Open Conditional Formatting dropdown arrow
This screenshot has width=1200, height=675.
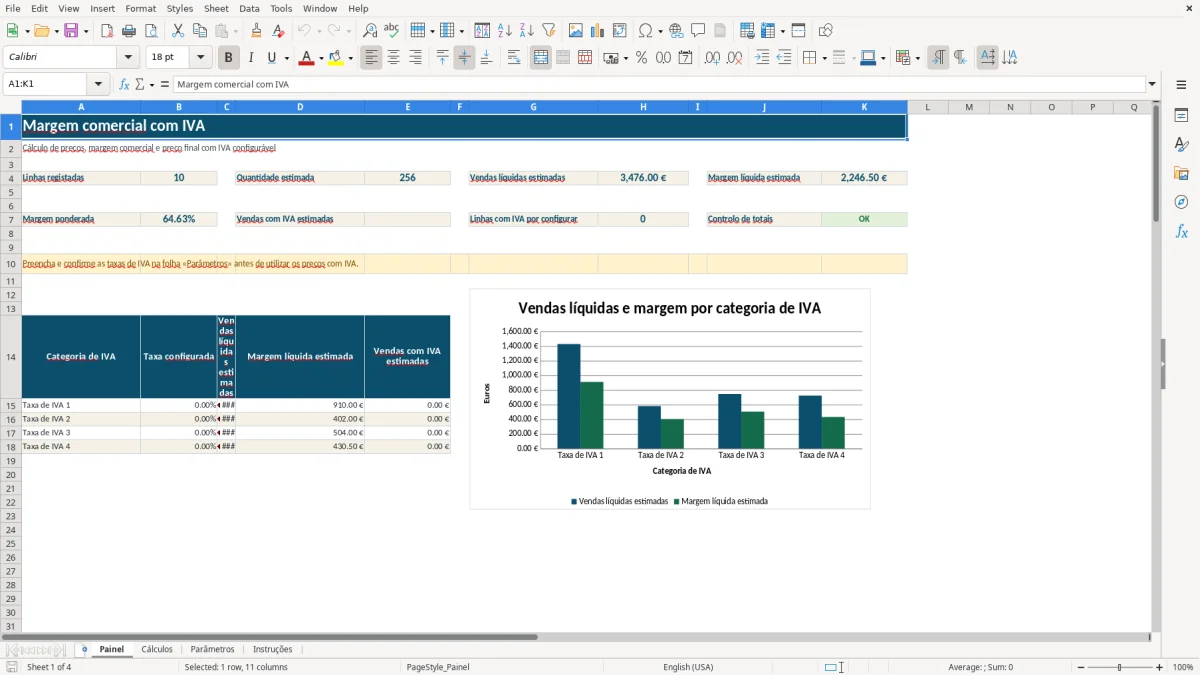click(916, 58)
